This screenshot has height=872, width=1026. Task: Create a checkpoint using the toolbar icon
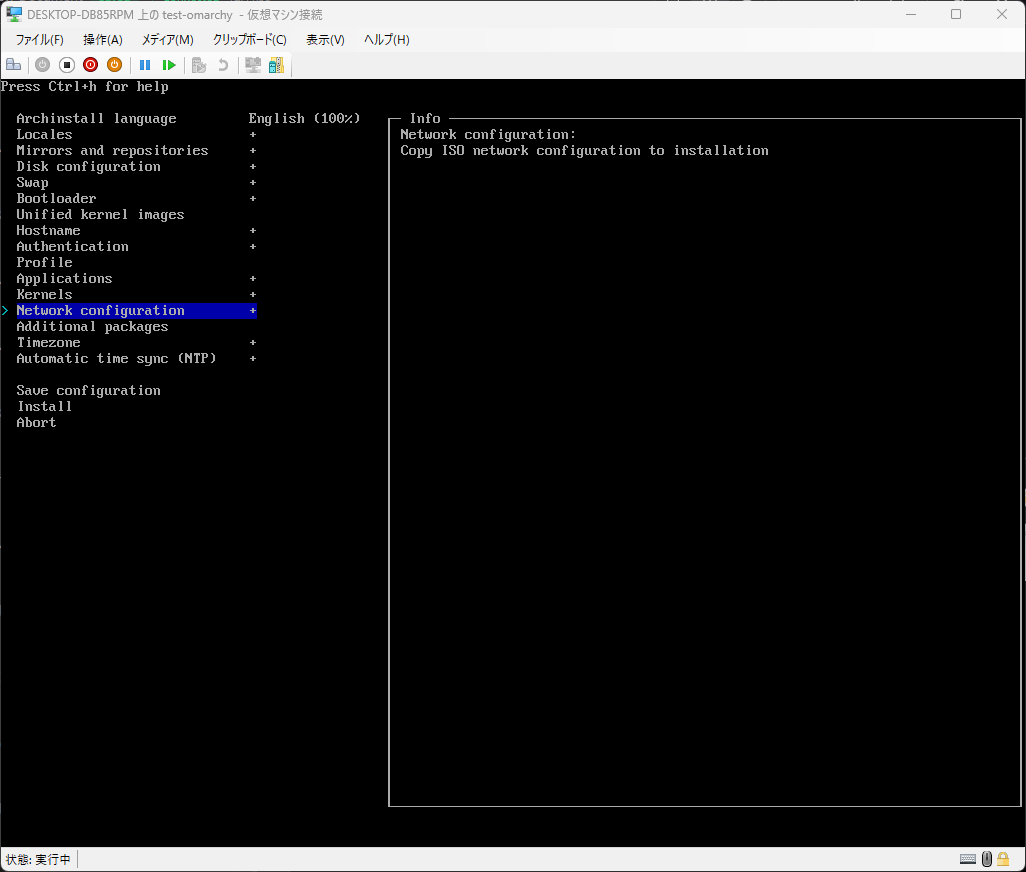pyautogui.click(x=199, y=65)
